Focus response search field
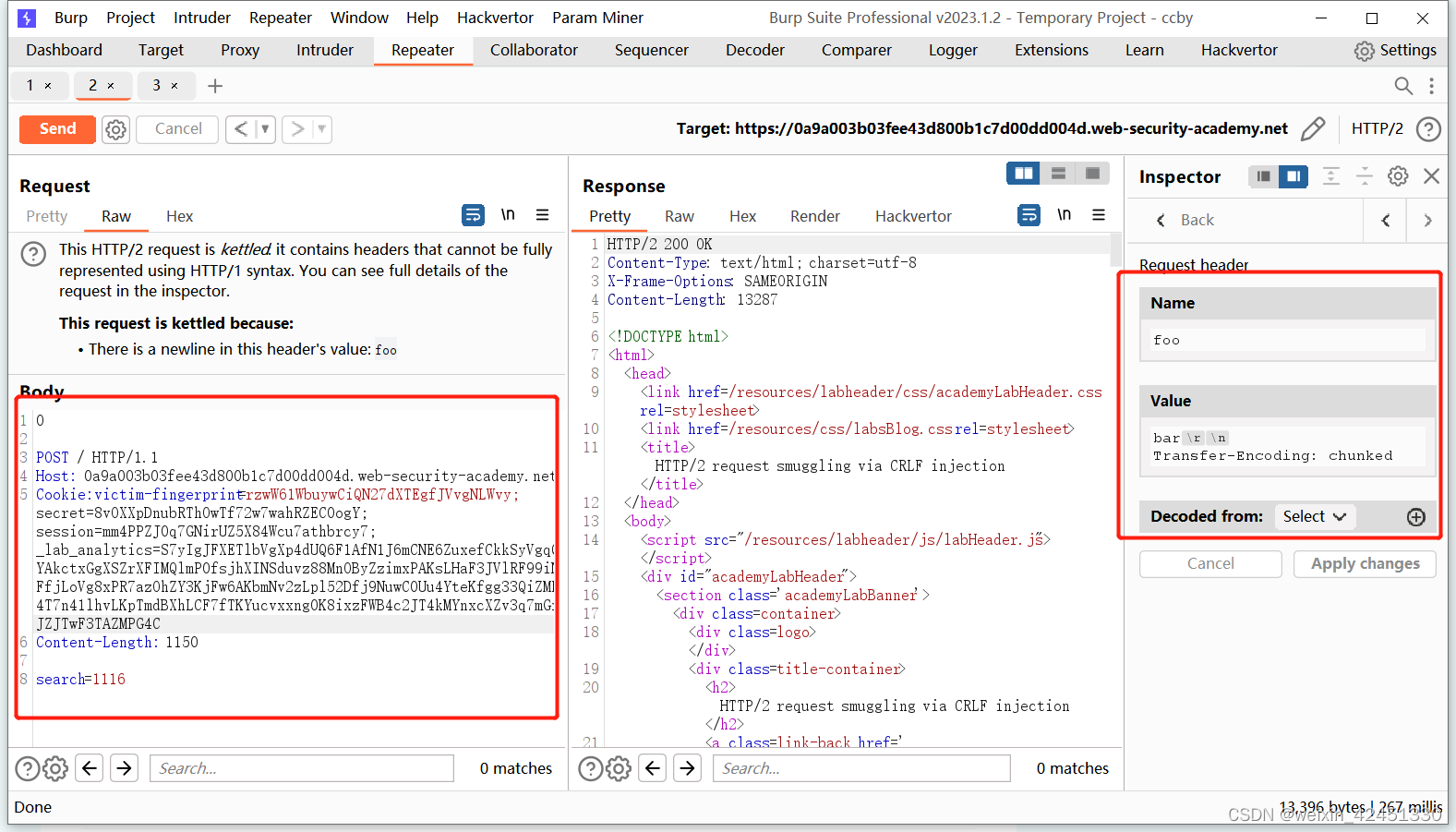 pyautogui.click(x=861, y=768)
